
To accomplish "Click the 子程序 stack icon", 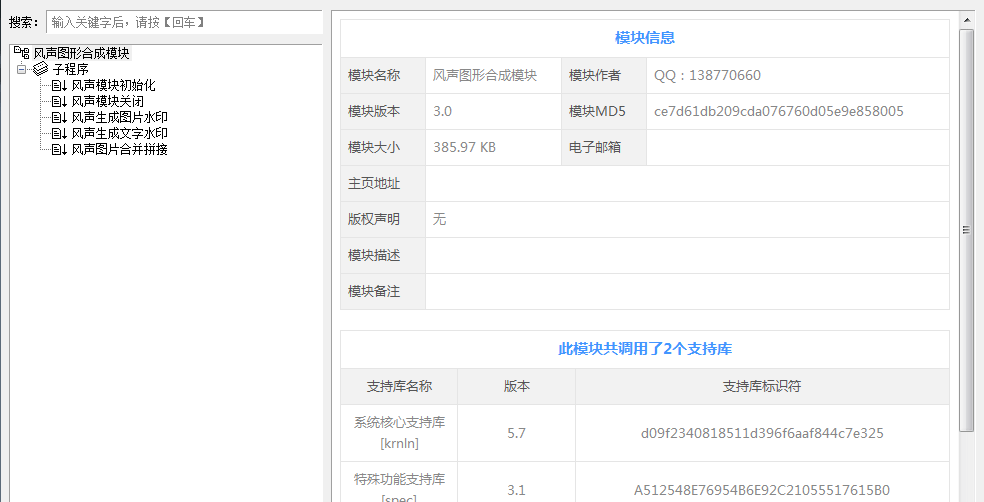I will [x=40, y=69].
